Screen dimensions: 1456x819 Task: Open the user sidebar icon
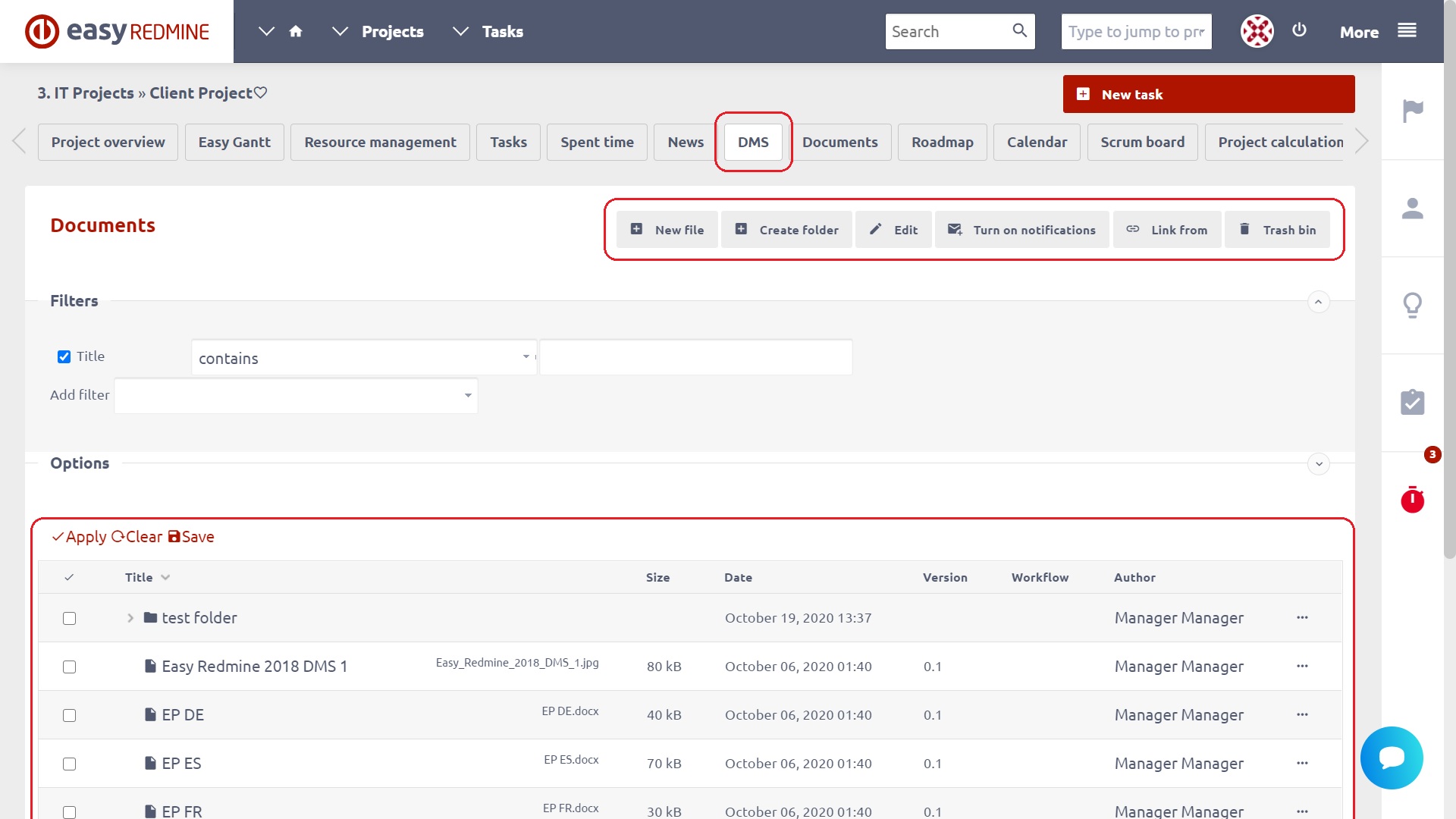[x=1412, y=208]
